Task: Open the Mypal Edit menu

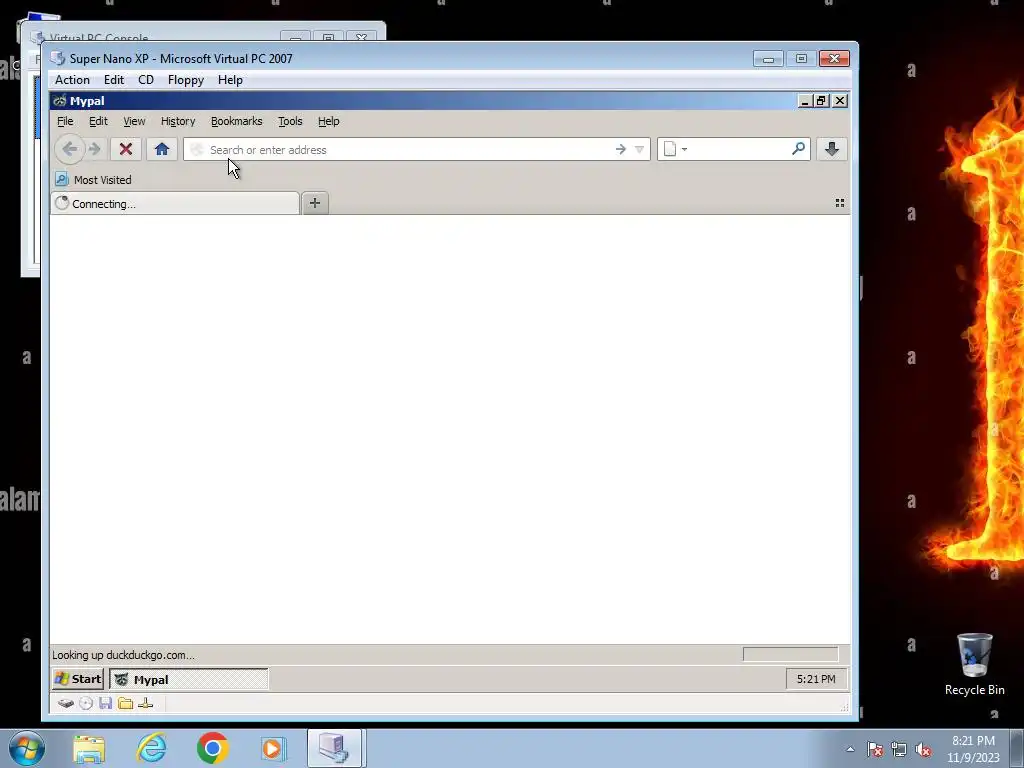Action: point(98,121)
